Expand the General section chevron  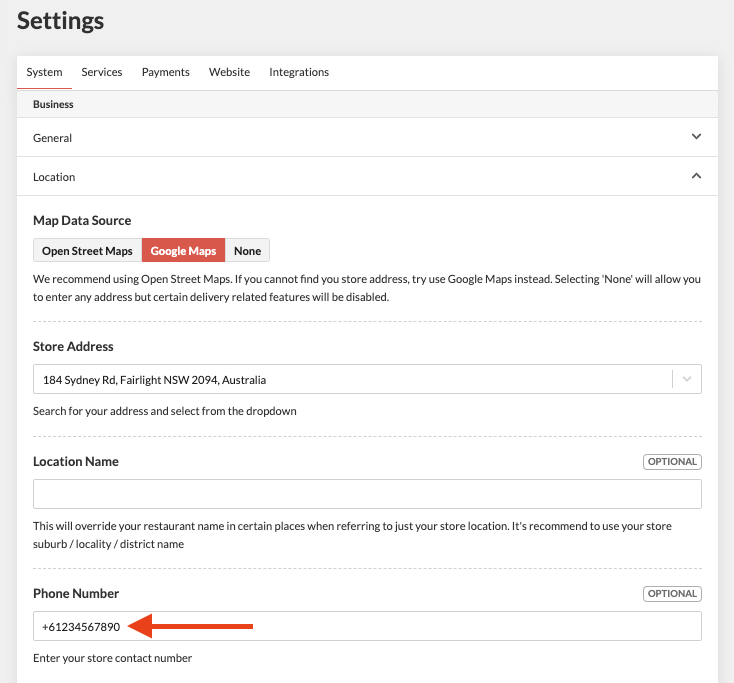point(696,137)
